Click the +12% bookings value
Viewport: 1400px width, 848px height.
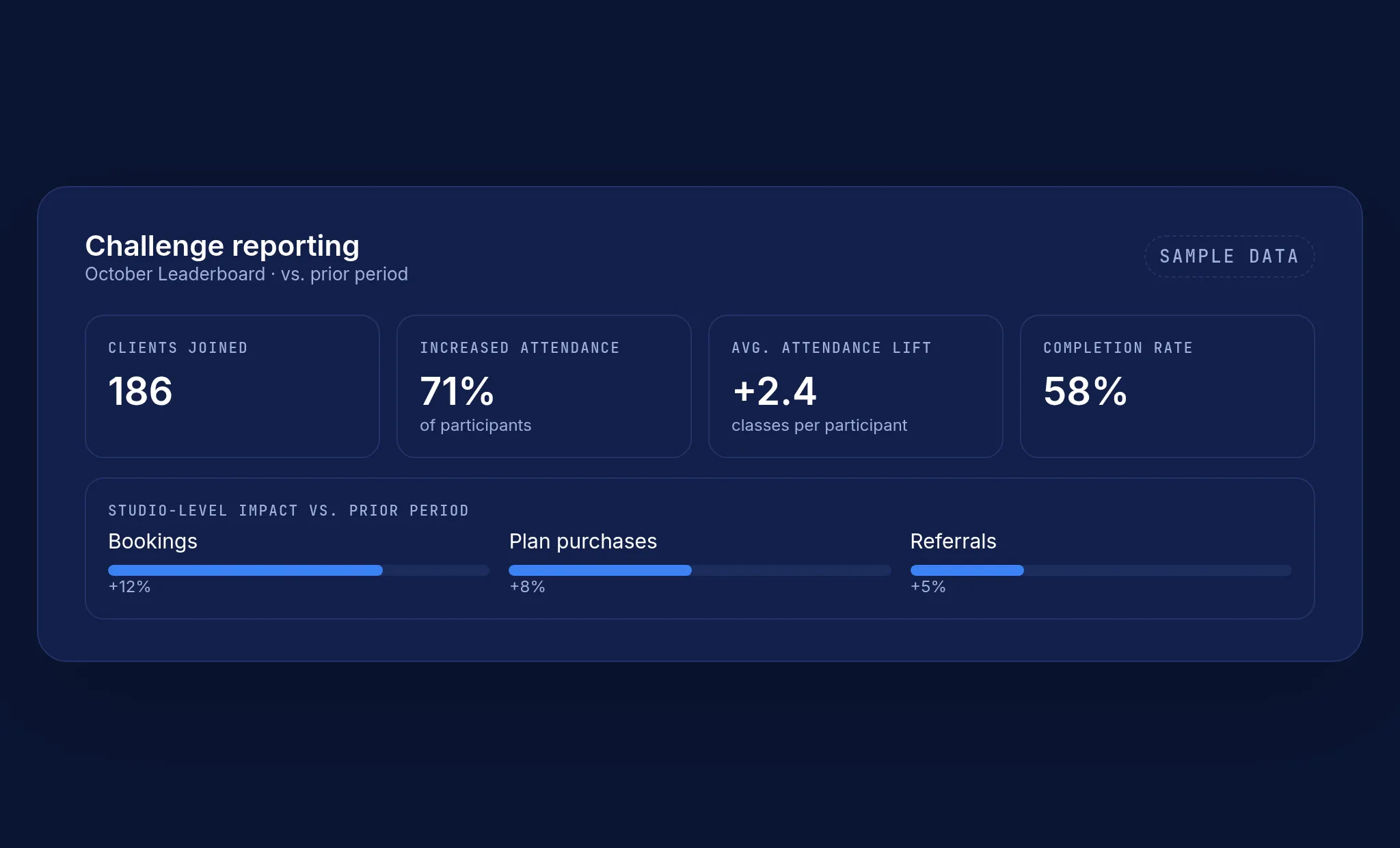129,587
